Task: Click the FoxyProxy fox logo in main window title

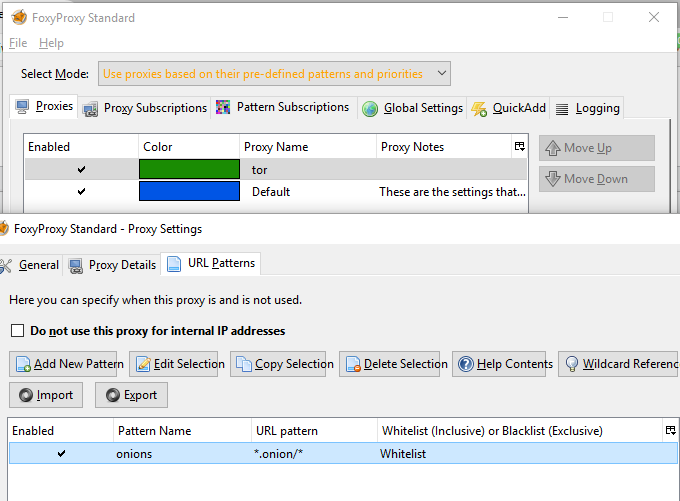Action: (x=19, y=17)
